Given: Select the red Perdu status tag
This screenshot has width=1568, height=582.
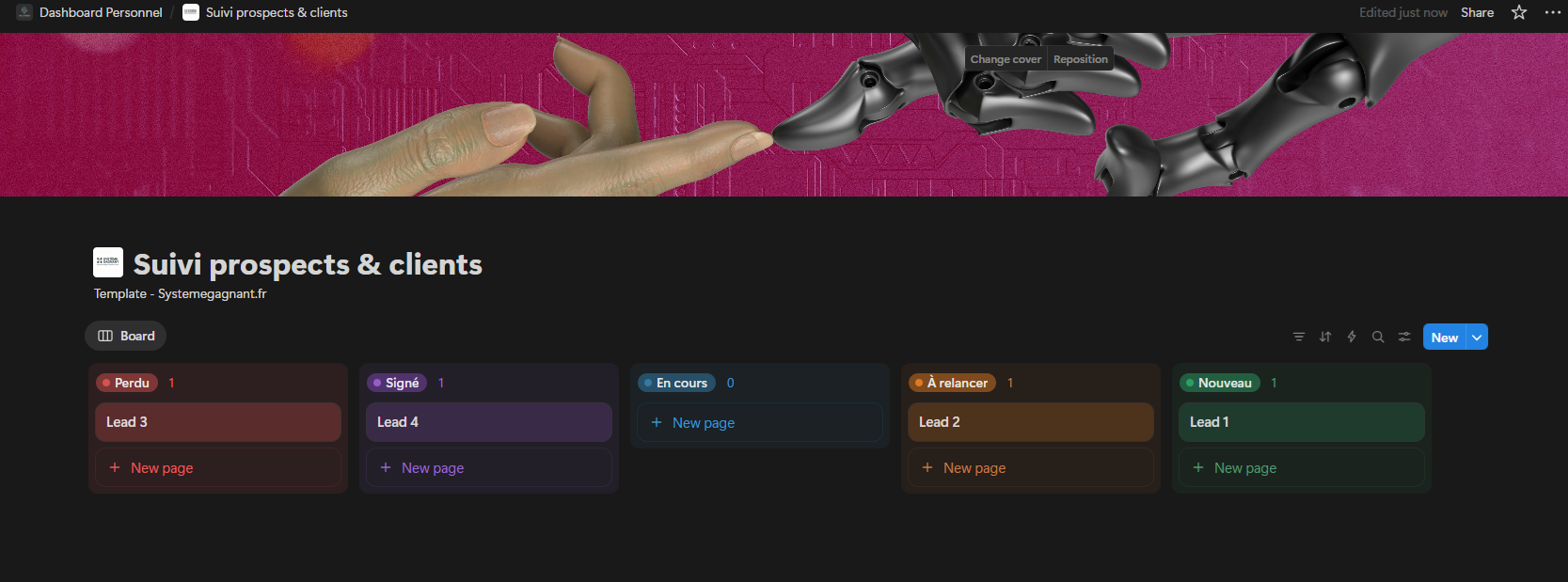Looking at the screenshot, I should click(126, 383).
